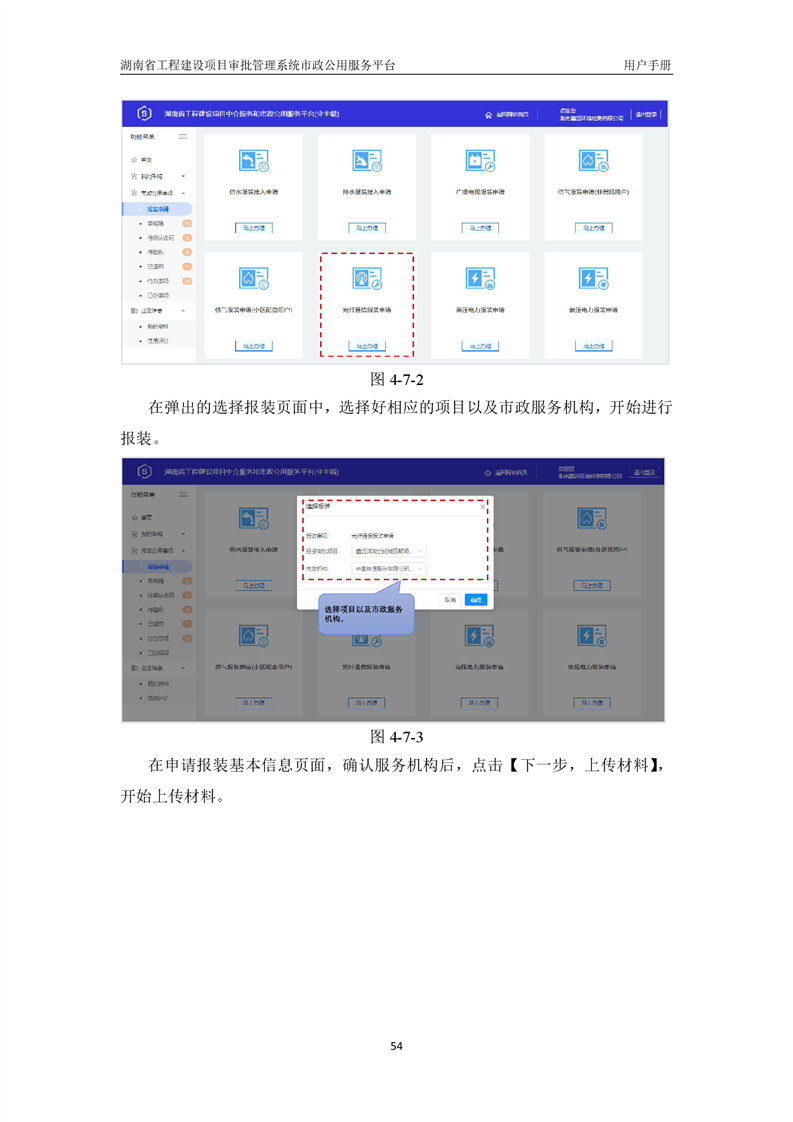Click 马上办理 under 高压电力报装申请 in figure 4-7-2

click(x=480, y=346)
